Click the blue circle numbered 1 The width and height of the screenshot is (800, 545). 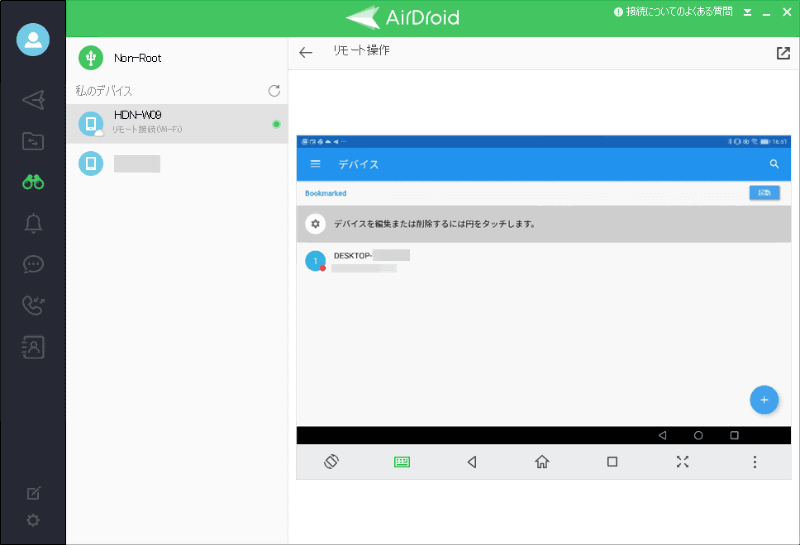click(x=315, y=261)
